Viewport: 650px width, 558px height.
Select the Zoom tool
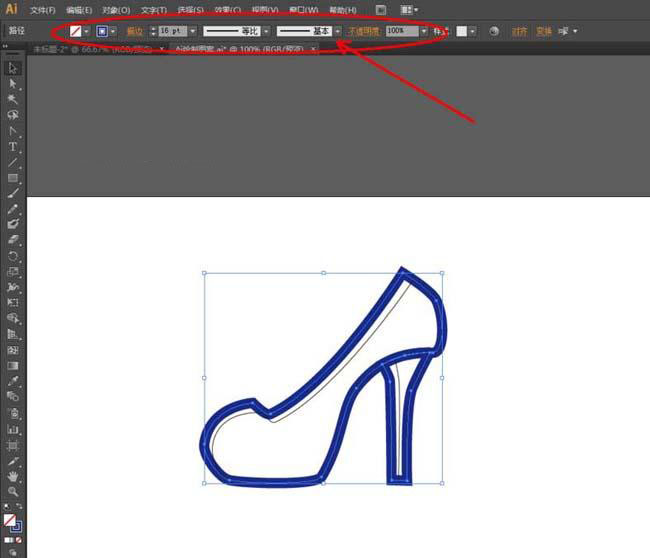[12, 492]
